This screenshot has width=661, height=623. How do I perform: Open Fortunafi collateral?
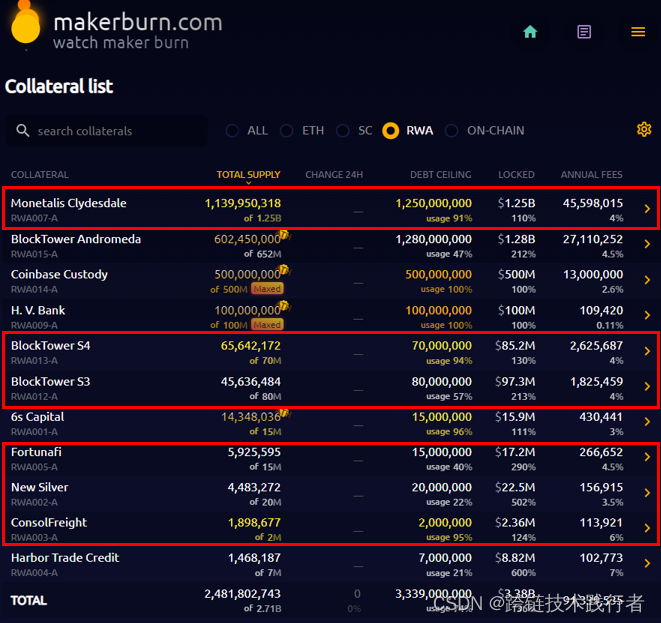pos(36,452)
